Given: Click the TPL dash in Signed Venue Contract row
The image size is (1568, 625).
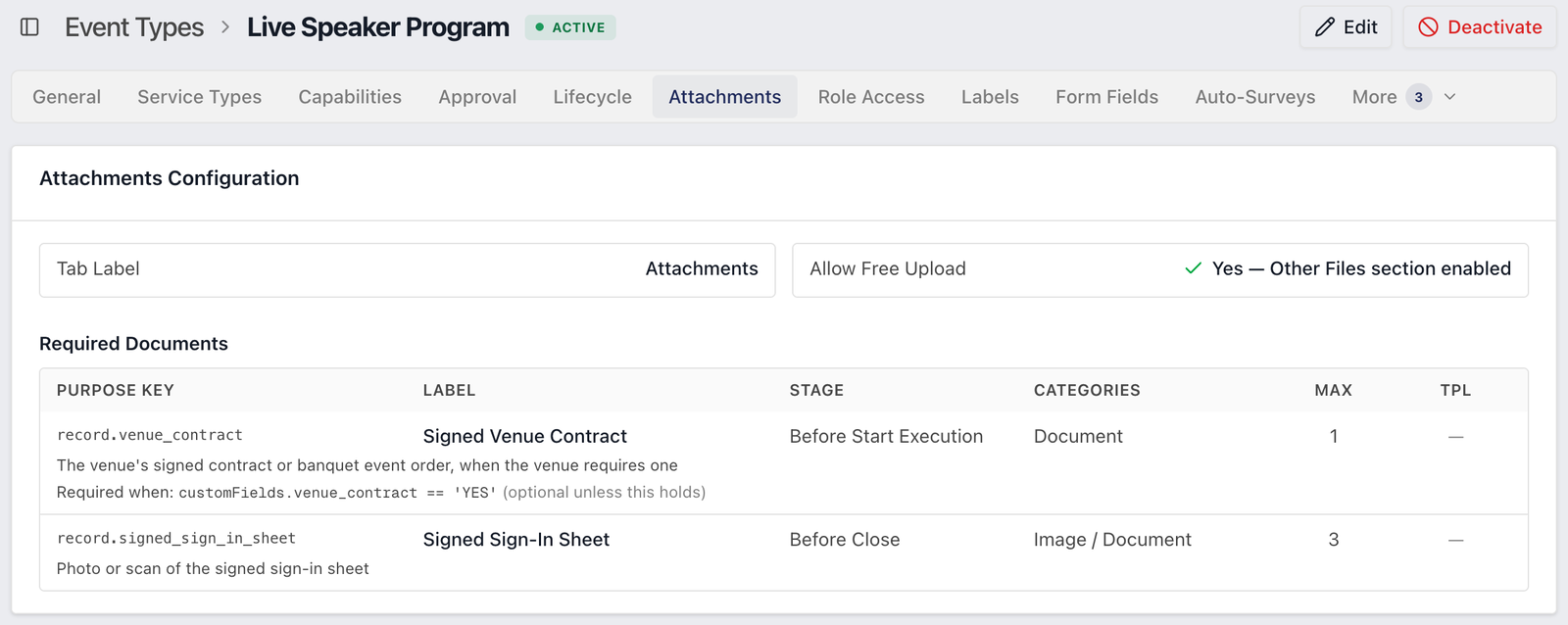Looking at the screenshot, I should (1456, 436).
